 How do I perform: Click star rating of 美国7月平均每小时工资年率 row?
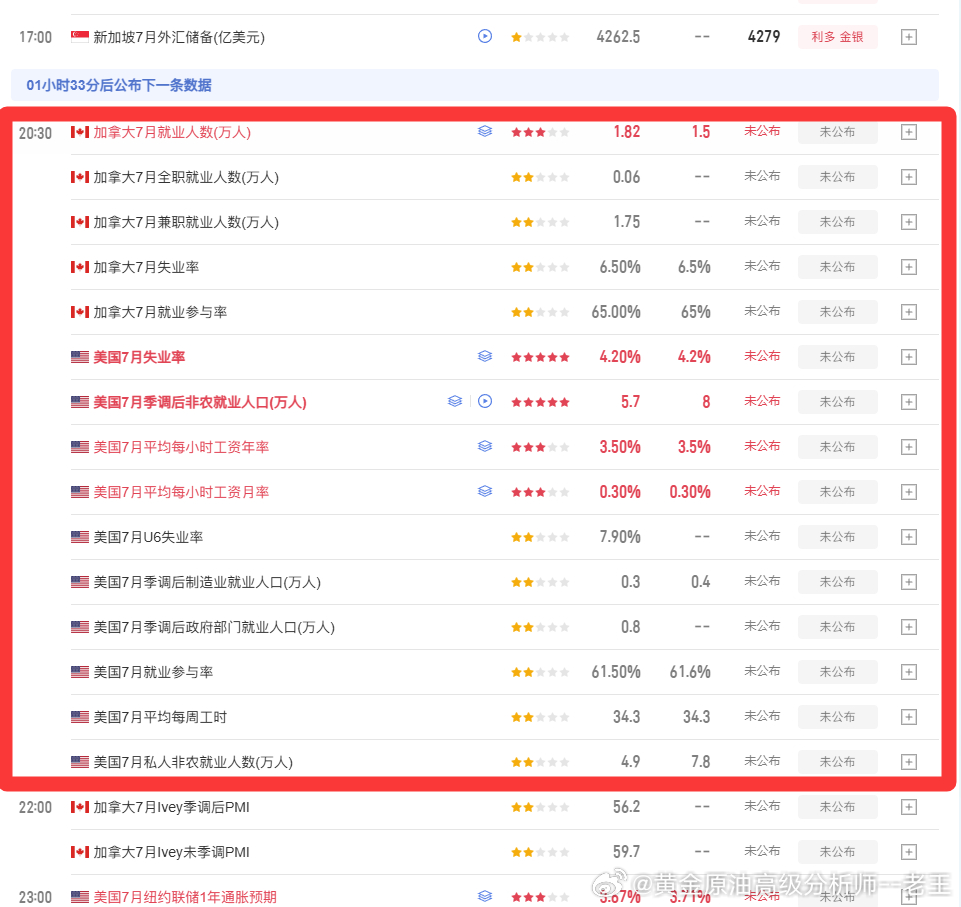(x=540, y=447)
